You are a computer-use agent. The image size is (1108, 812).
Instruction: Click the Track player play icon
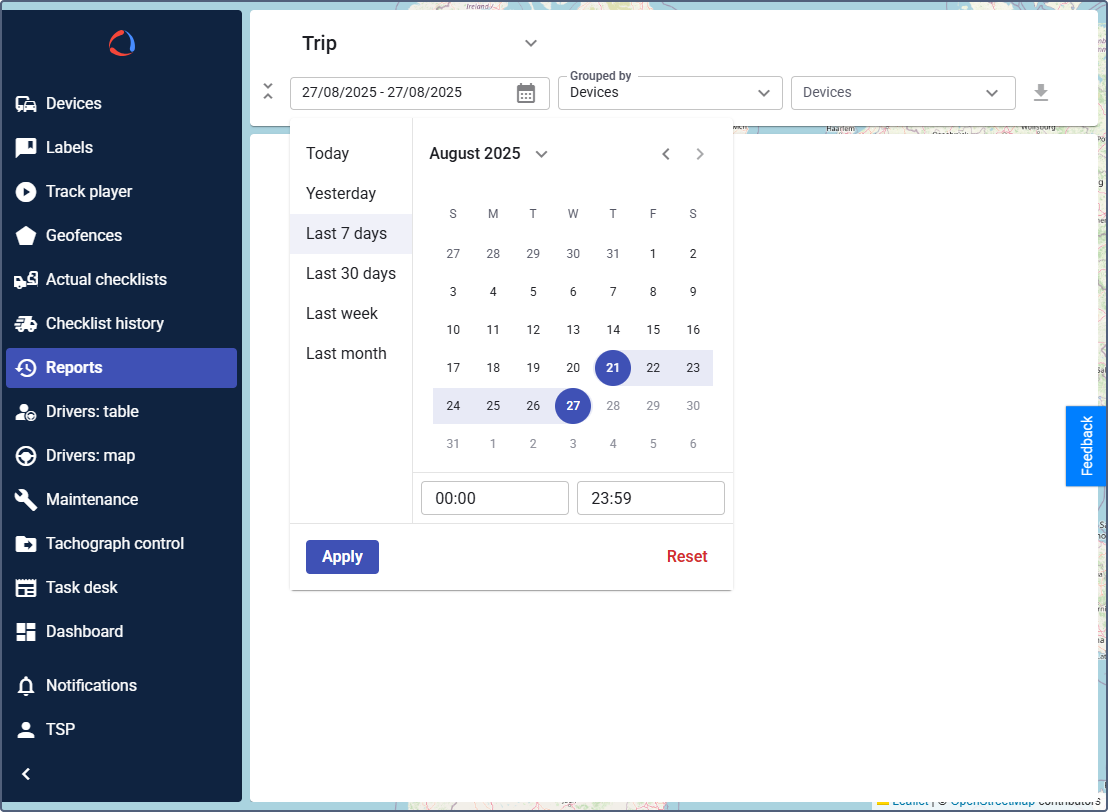click(26, 192)
